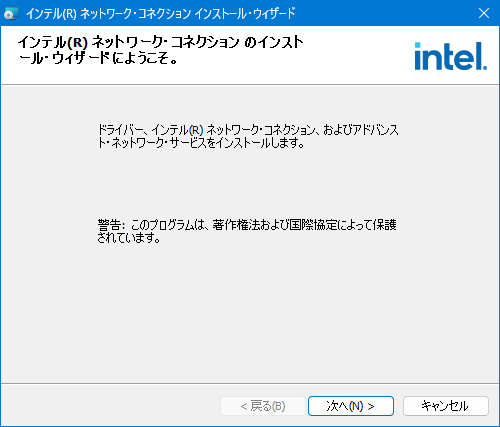
Task: Click the blank blue title bar area
Action: pos(383,13)
